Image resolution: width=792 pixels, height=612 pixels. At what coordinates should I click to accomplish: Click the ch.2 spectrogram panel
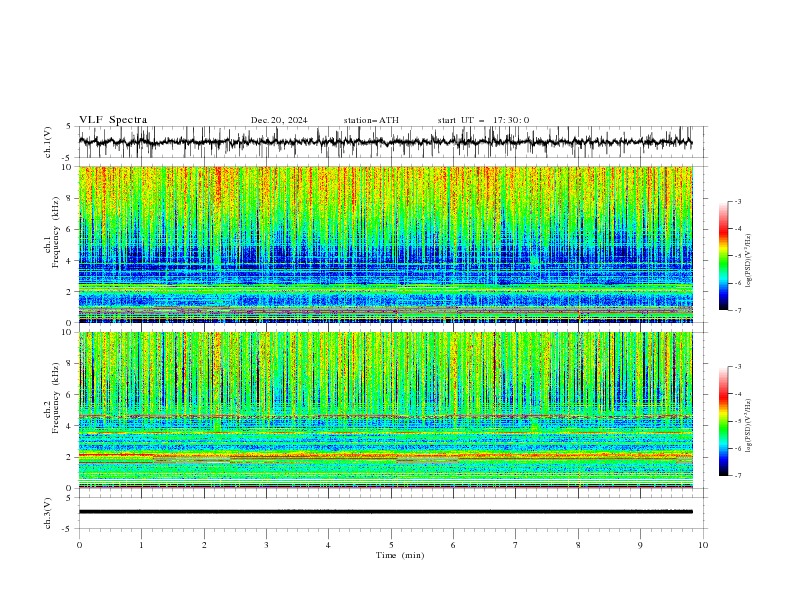coord(385,410)
